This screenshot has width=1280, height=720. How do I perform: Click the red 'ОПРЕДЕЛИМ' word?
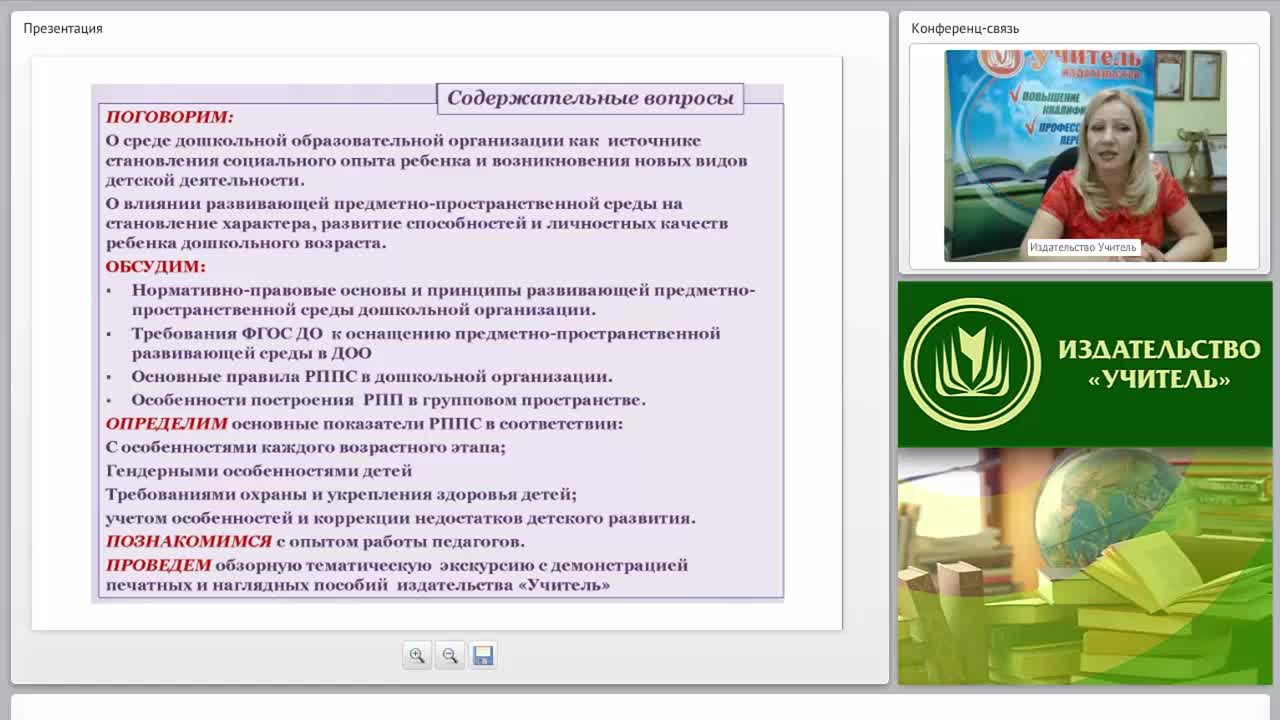coord(167,424)
